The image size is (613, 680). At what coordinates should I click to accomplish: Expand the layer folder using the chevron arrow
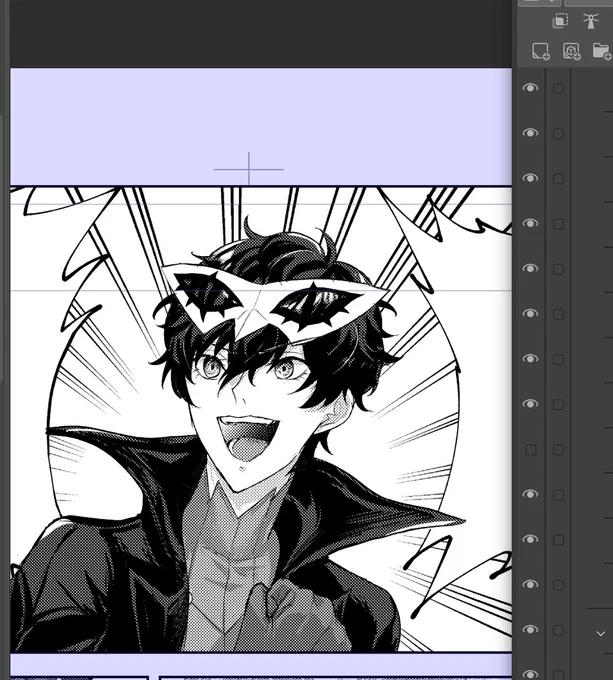pos(600,634)
